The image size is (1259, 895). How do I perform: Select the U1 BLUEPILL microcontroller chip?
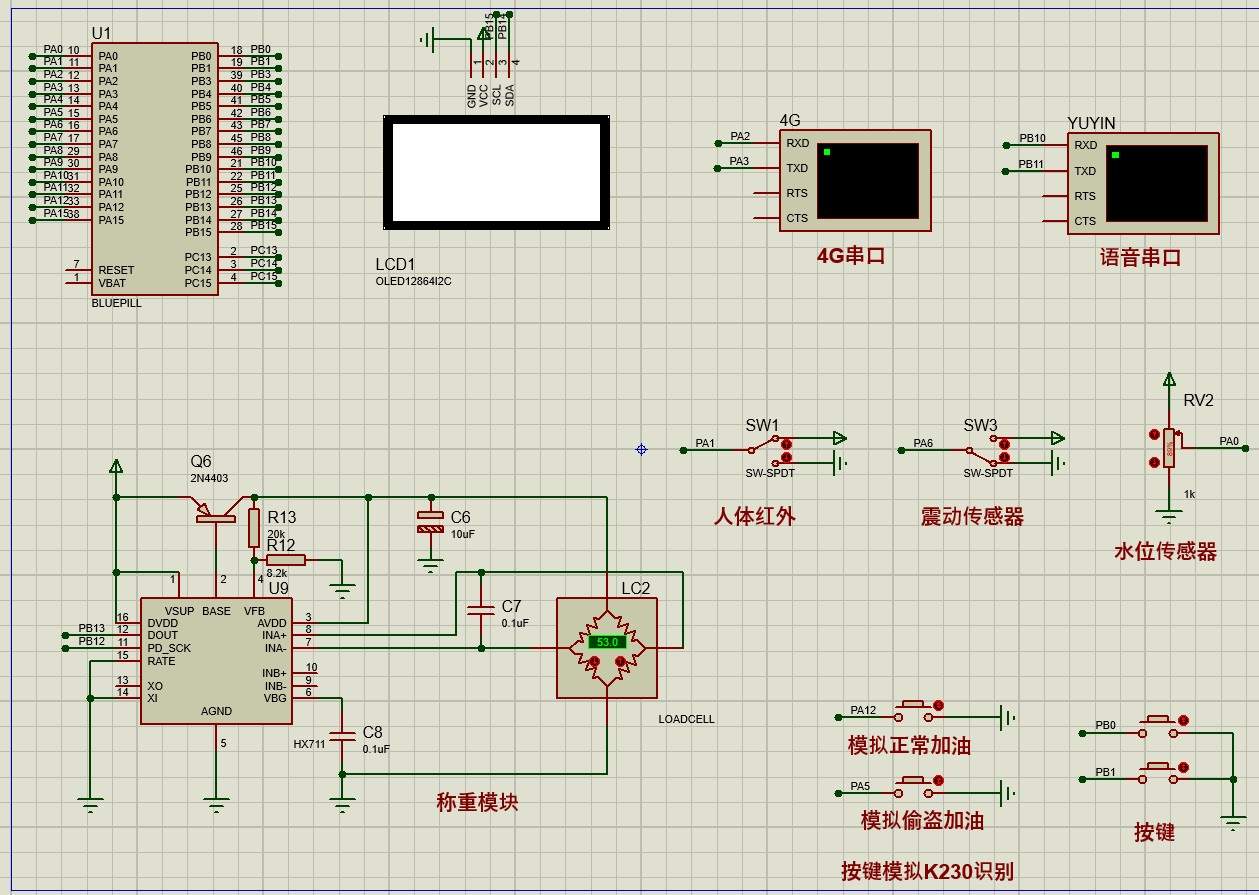pyautogui.click(x=155, y=169)
